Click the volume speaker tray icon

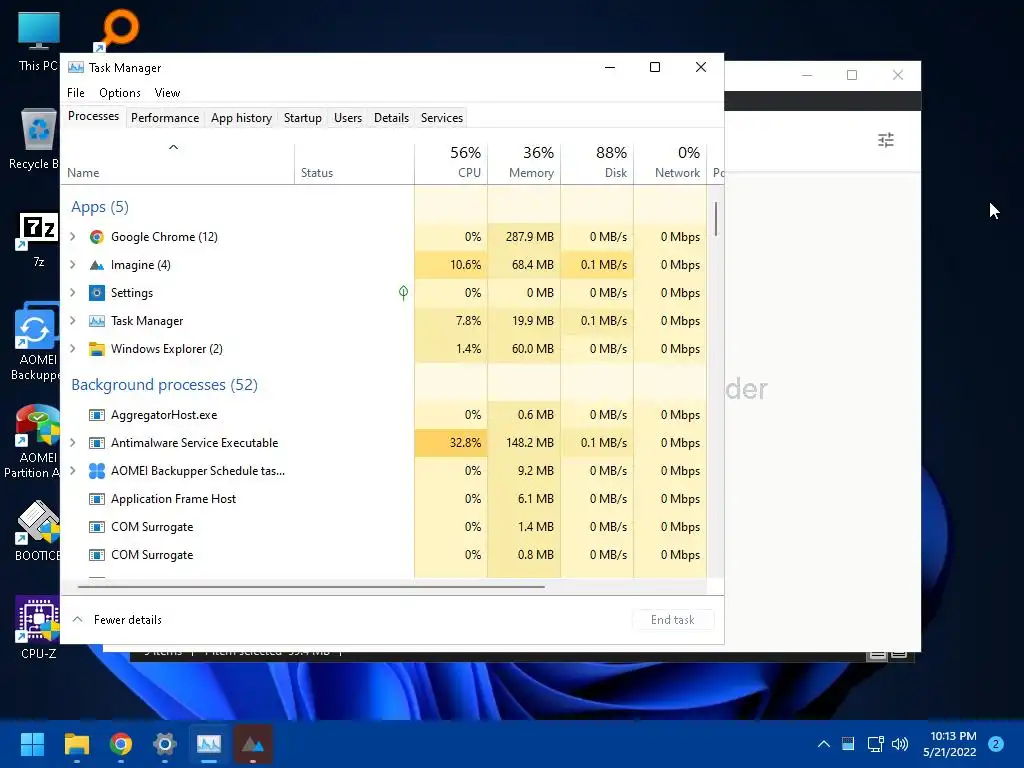(900, 744)
